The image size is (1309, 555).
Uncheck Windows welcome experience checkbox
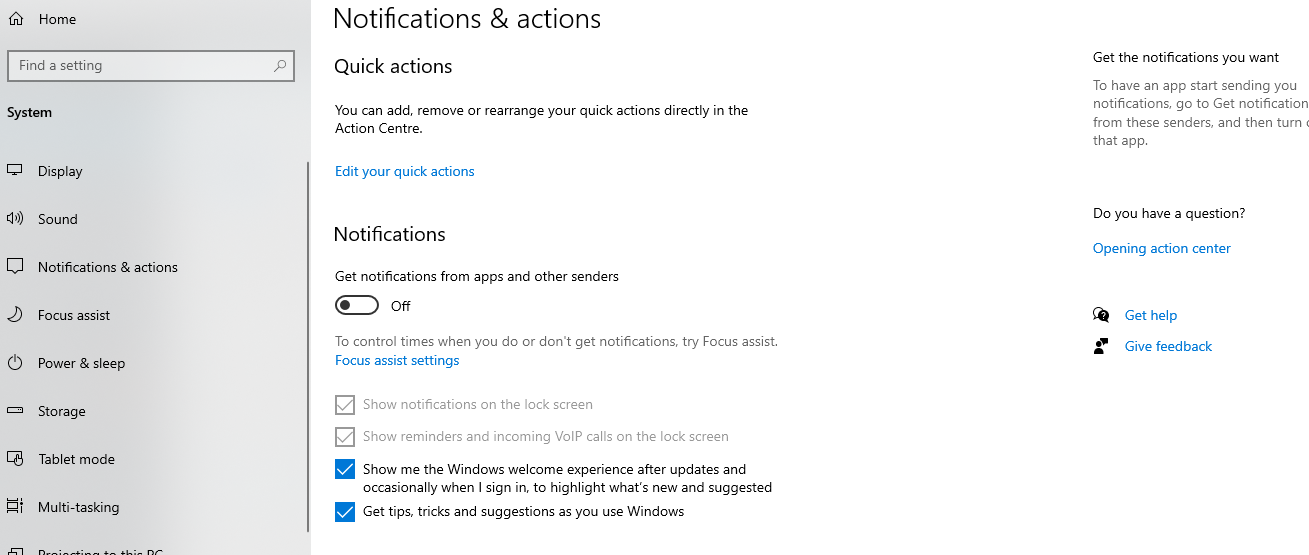[345, 469]
